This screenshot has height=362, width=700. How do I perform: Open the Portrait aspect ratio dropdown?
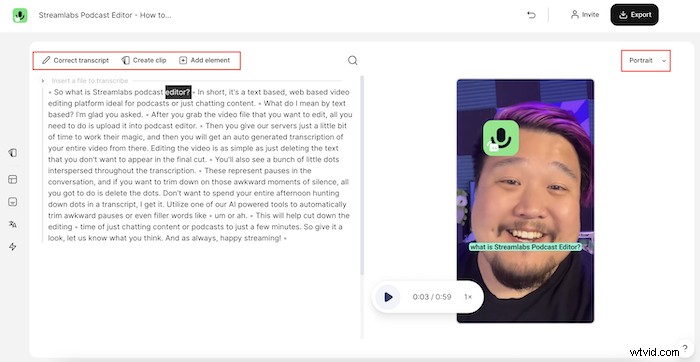[x=646, y=61]
